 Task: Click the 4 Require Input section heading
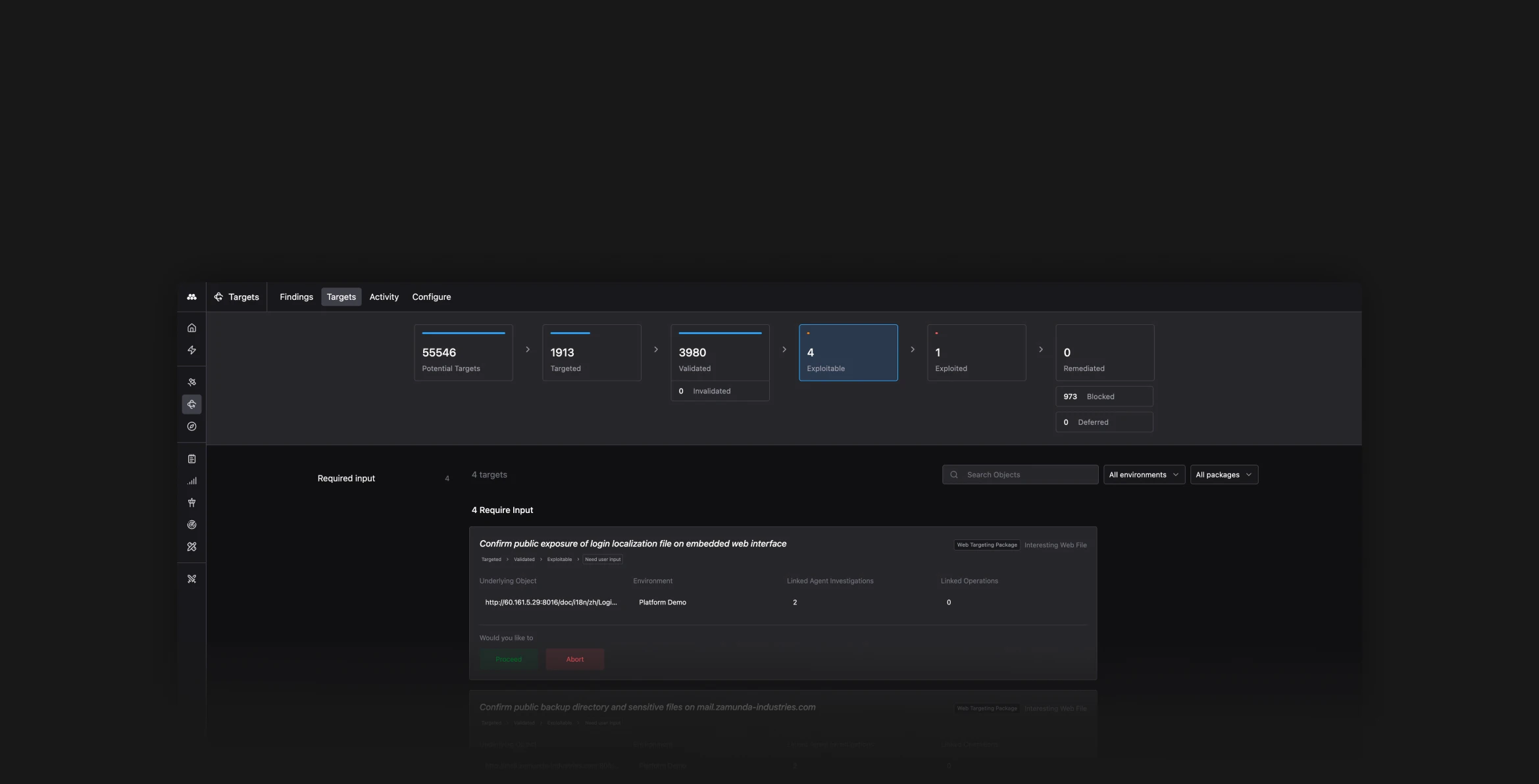pyautogui.click(x=503, y=510)
